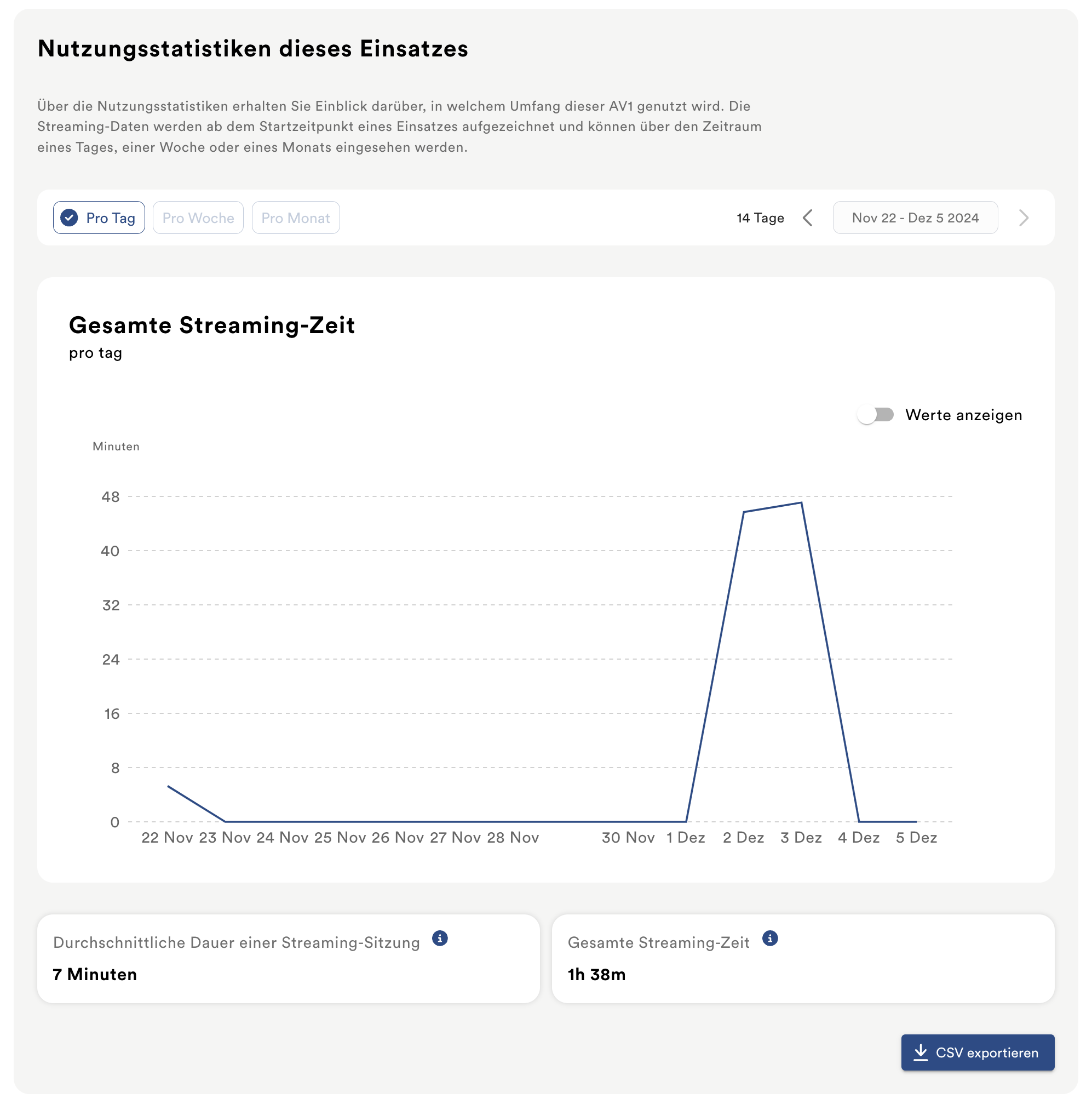Export data with CSV exportieren button
Screen dimensions: 1092x1110
978,1052
